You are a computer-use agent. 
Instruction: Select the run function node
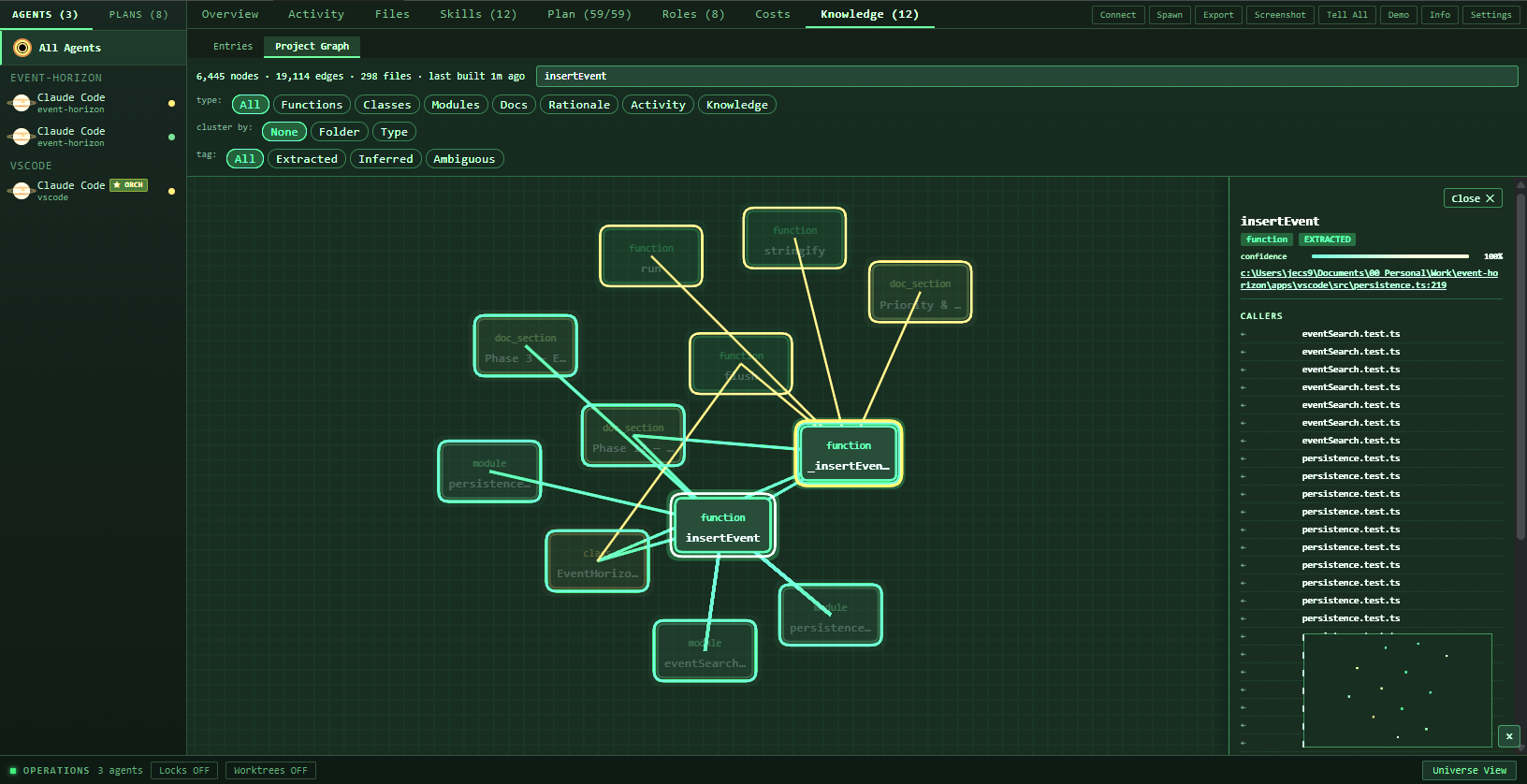pyautogui.click(x=651, y=256)
